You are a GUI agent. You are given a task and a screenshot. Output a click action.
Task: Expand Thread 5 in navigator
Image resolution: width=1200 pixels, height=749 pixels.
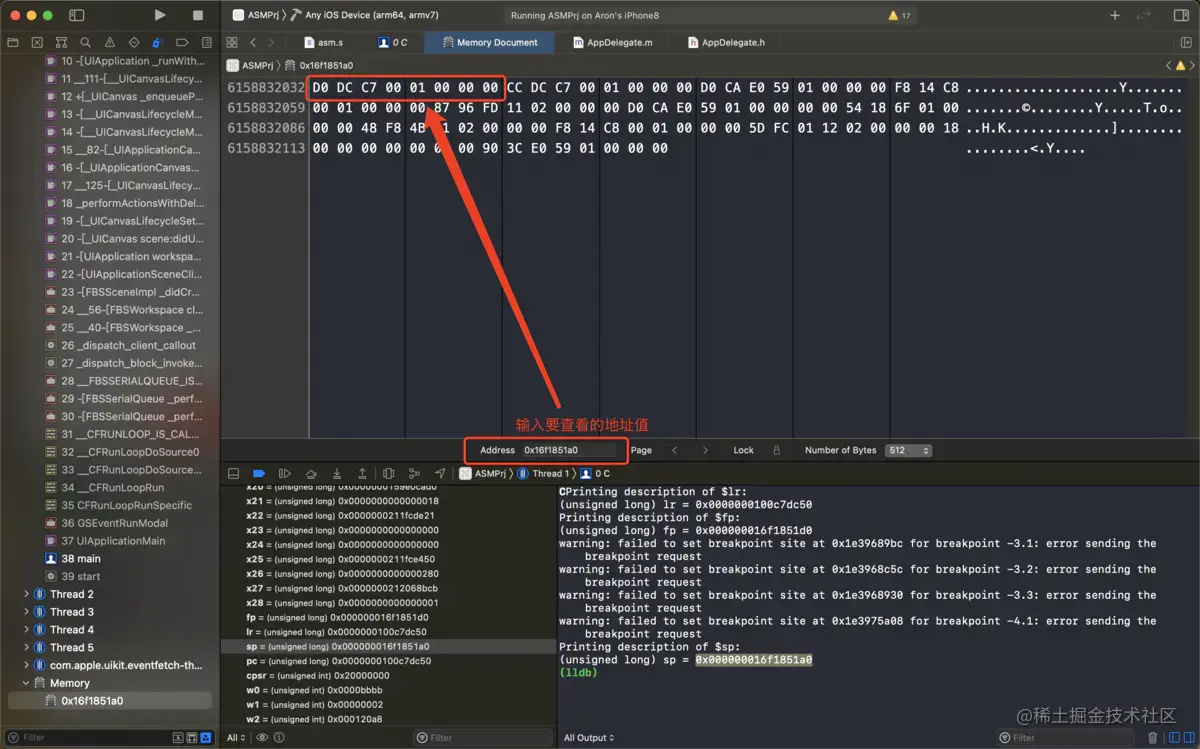click(x=27, y=647)
